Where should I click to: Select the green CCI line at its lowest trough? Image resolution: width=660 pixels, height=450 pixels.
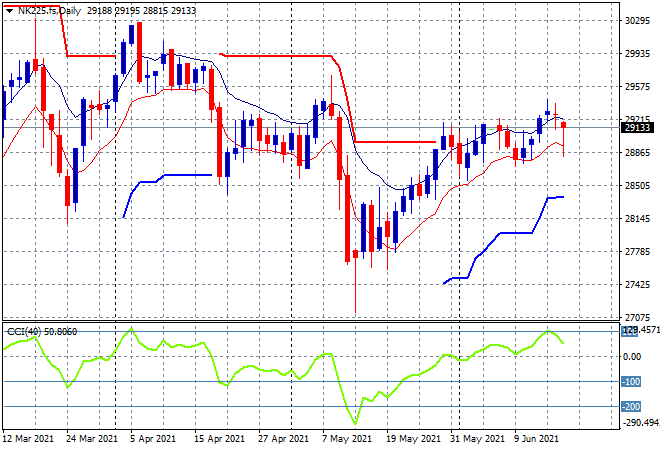pos(355,422)
